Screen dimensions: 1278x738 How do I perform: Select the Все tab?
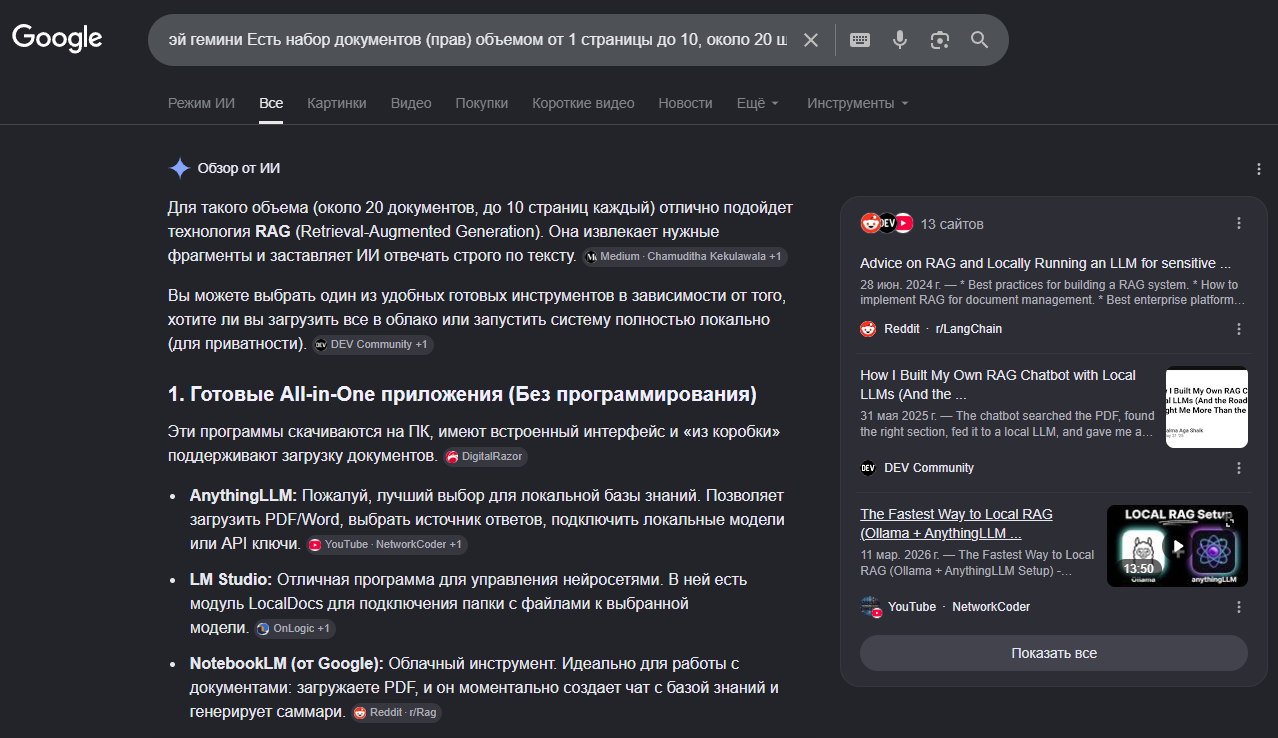(x=271, y=103)
